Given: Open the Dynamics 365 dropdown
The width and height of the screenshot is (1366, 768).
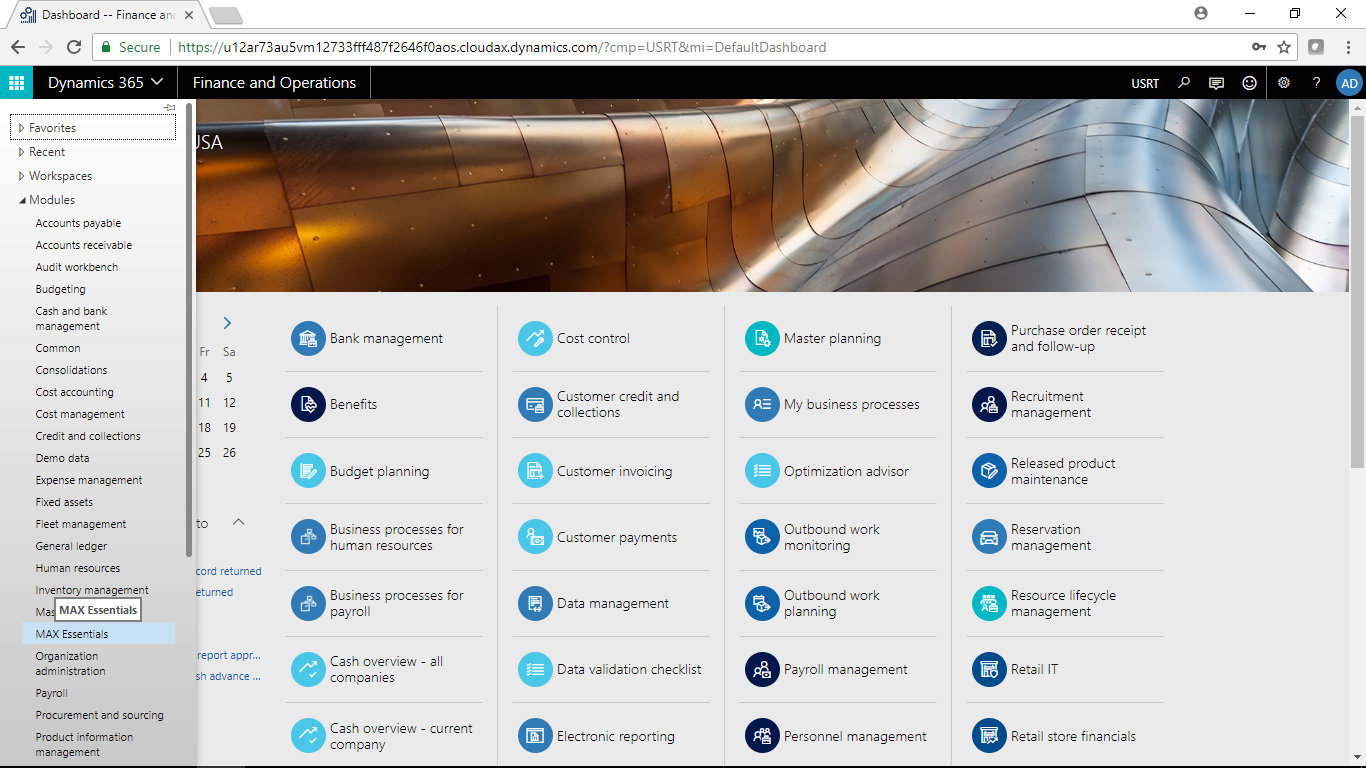Looking at the screenshot, I should [x=105, y=83].
